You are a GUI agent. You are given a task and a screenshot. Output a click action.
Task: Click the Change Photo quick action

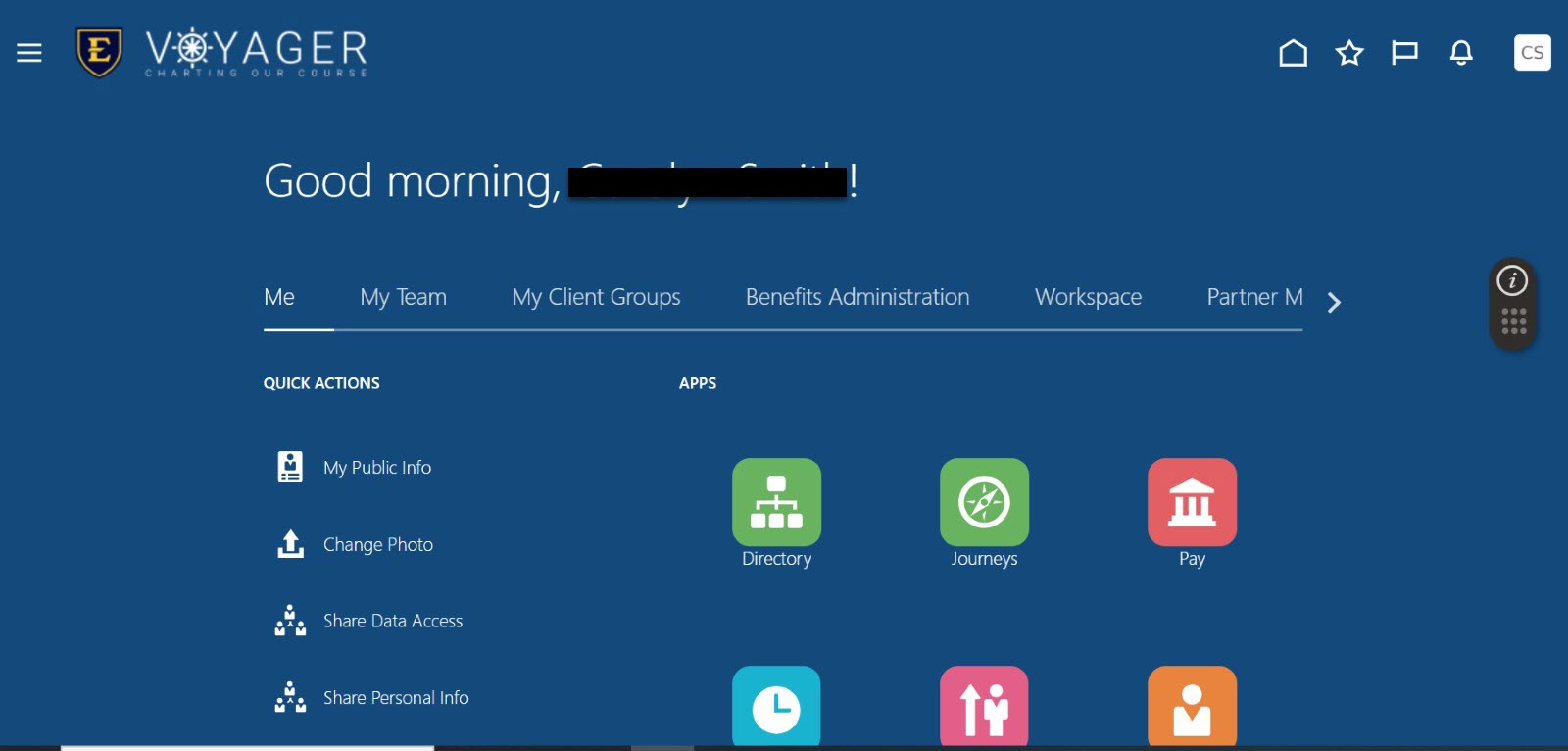click(x=377, y=545)
